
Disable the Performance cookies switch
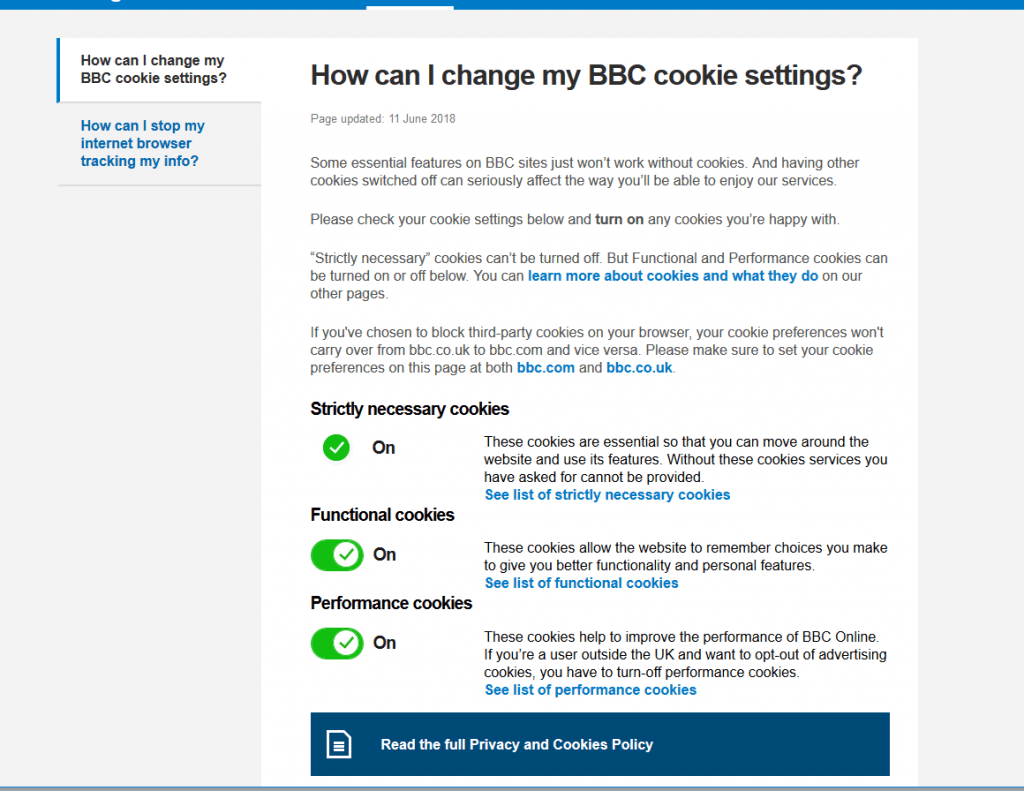tap(337, 643)
